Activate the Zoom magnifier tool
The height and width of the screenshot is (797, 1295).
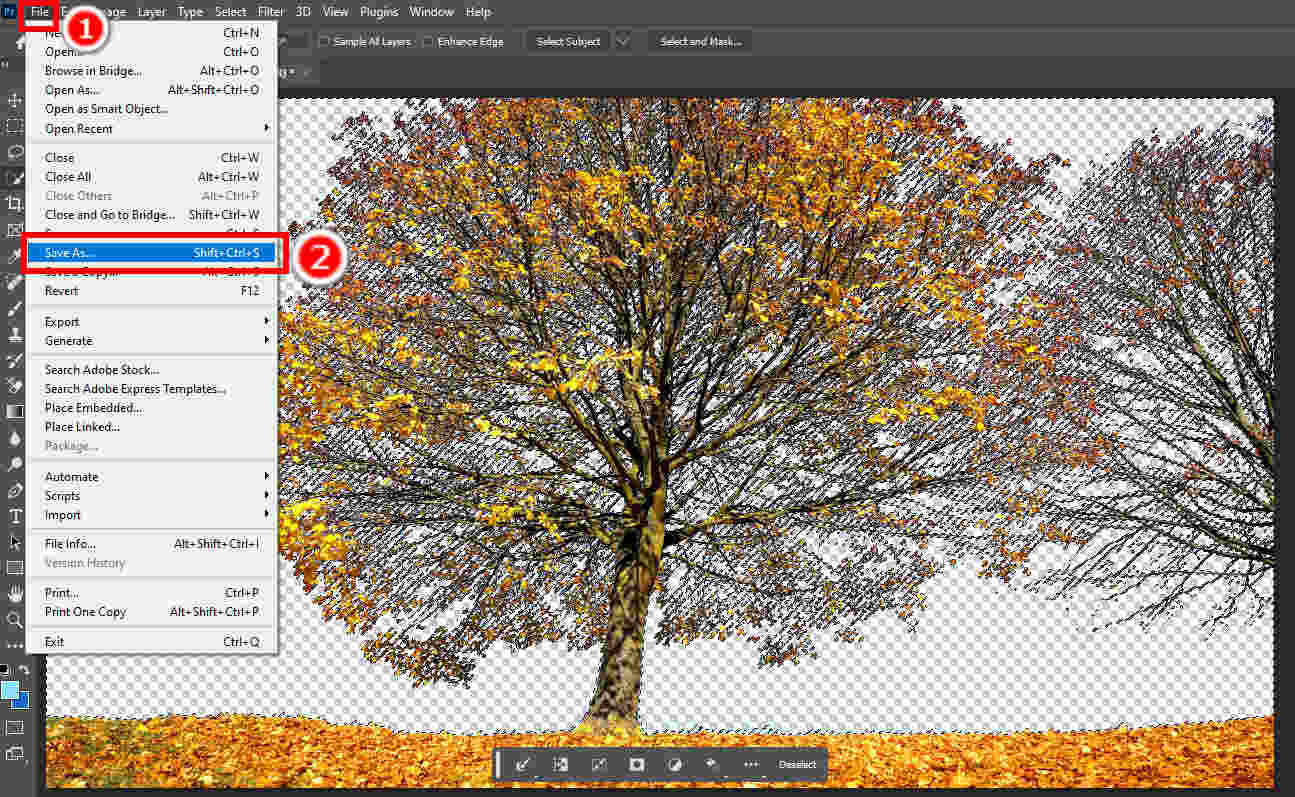pyautogui.click(x=14, y=619)
